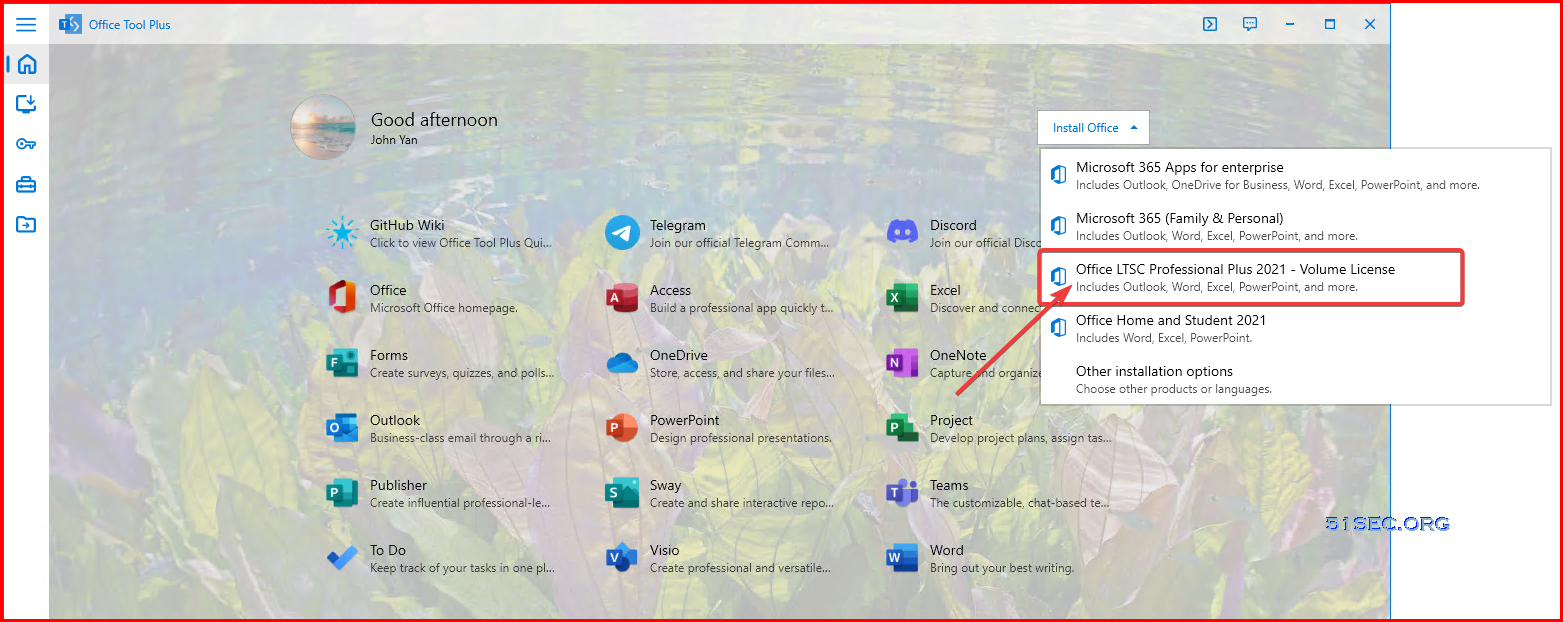The width and height of the screenshot is (1563, 622).
Task: Click the PowerPoint app icon
Action: pos(622,428)
